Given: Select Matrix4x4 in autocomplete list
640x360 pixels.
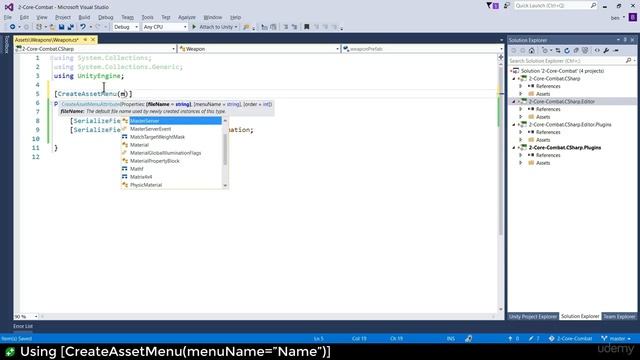Looking at the screenshot, I should 141,177.
